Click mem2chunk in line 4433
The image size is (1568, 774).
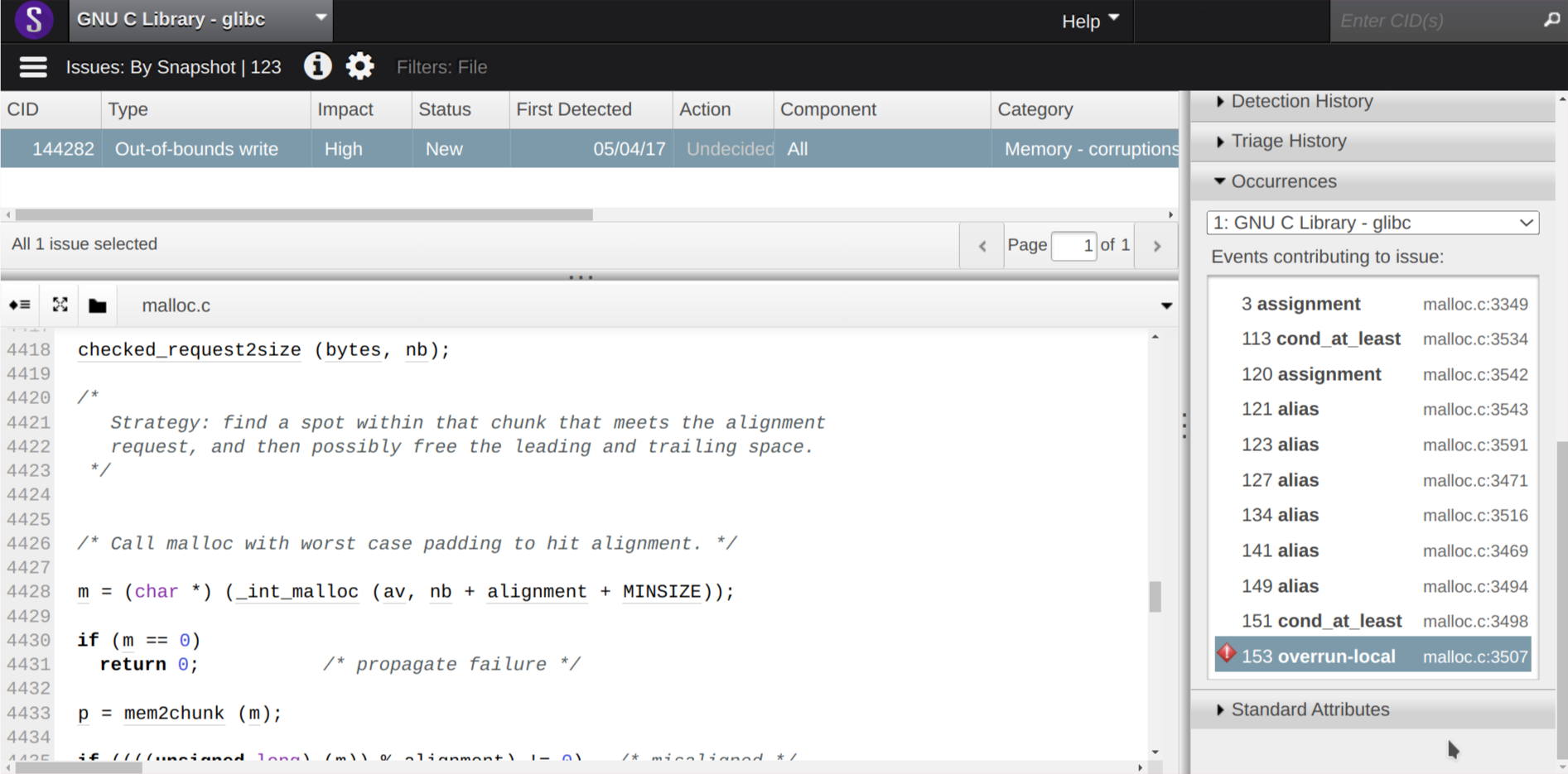click(x=174, y=714)
